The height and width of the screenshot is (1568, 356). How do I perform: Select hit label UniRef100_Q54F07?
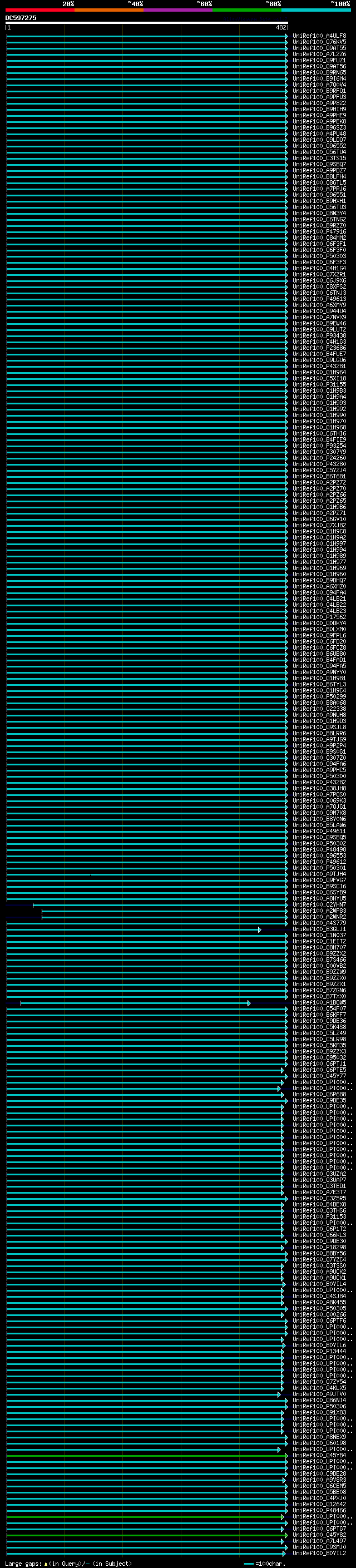319,1008
